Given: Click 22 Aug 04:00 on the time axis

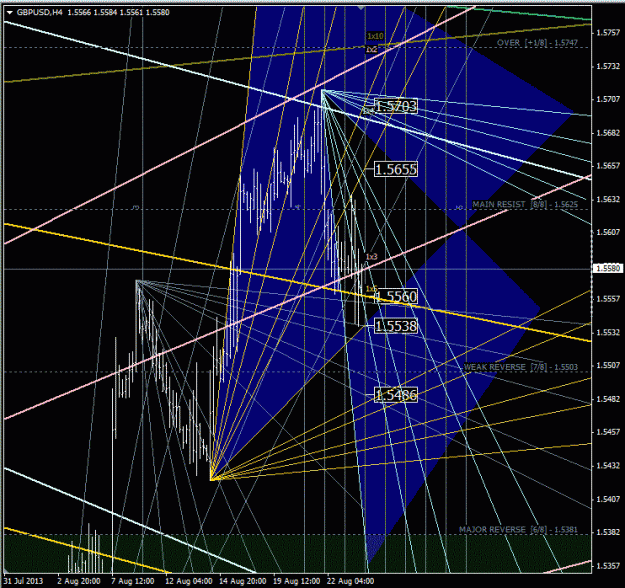Looking at the screenshot, I should (x=350, y=581).
